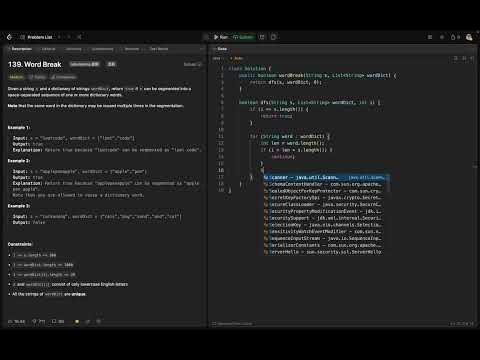Click the "139. Word Break" title
Image resolution: width=480 pixels, height=360 pixels.
[x=35, y=64]
